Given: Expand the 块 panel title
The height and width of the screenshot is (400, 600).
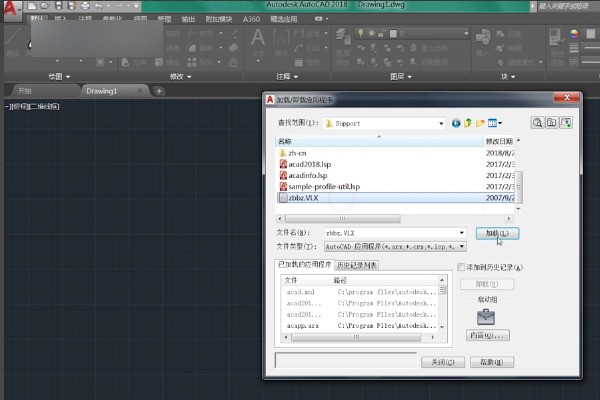Looking at the screenshot, I should point(508,77).
